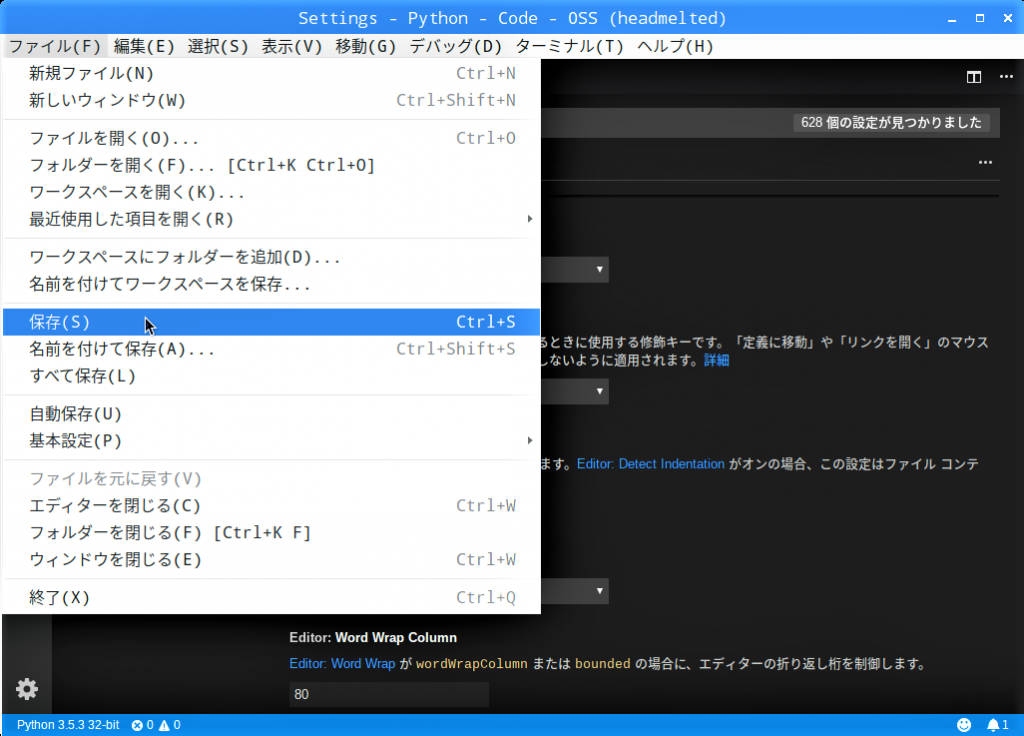
Task: Open the ターミナル(T) menu
Action: [x=569, y=46]
